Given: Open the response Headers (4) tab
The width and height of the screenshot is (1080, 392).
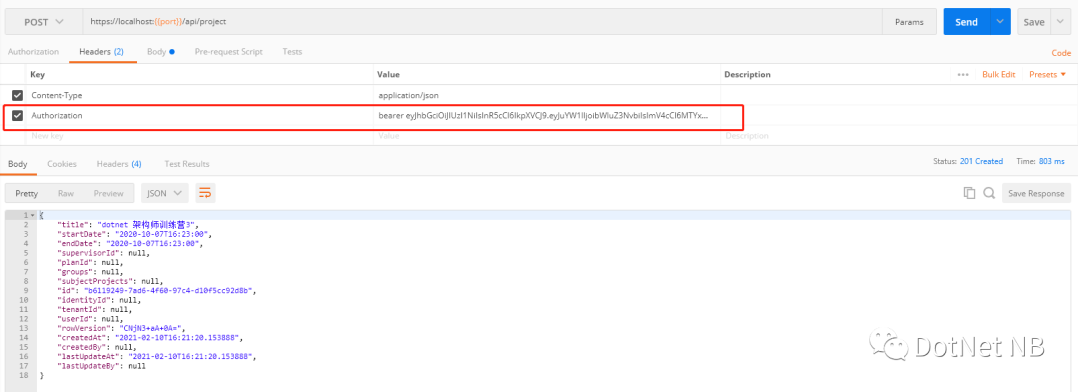Looking at the screenshot, I should tap(119, 164).
